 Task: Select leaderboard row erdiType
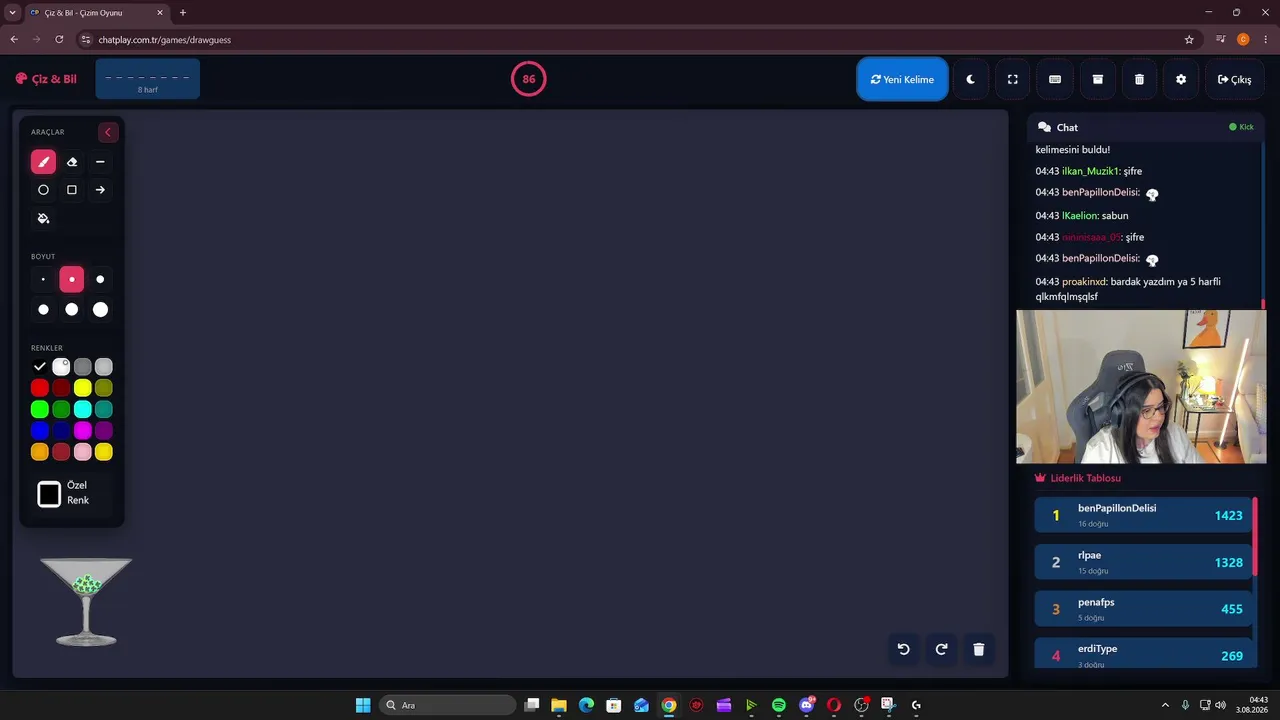coord(1143,655)
